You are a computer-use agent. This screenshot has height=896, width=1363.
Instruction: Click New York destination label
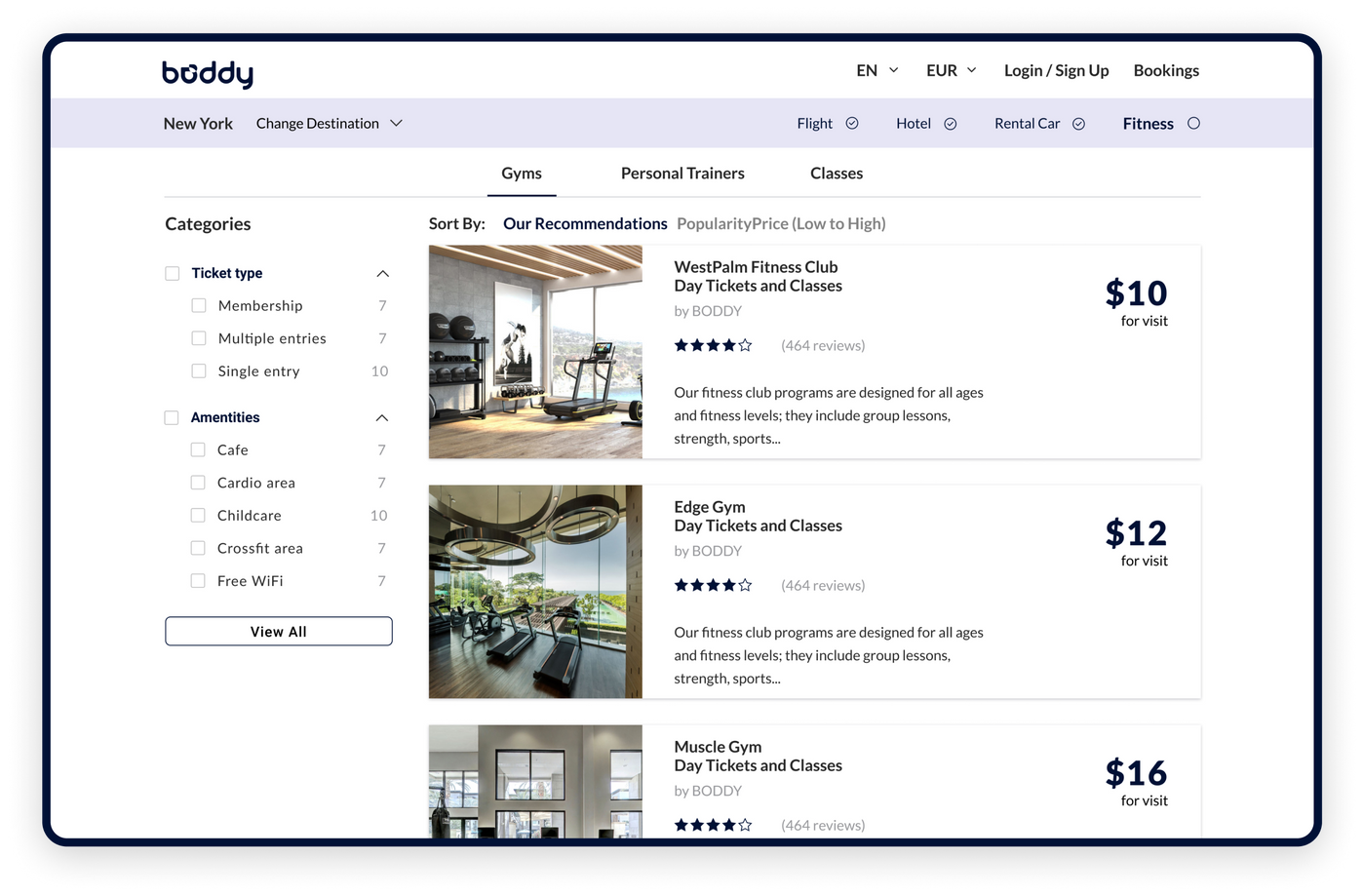(x=198, y=124)
